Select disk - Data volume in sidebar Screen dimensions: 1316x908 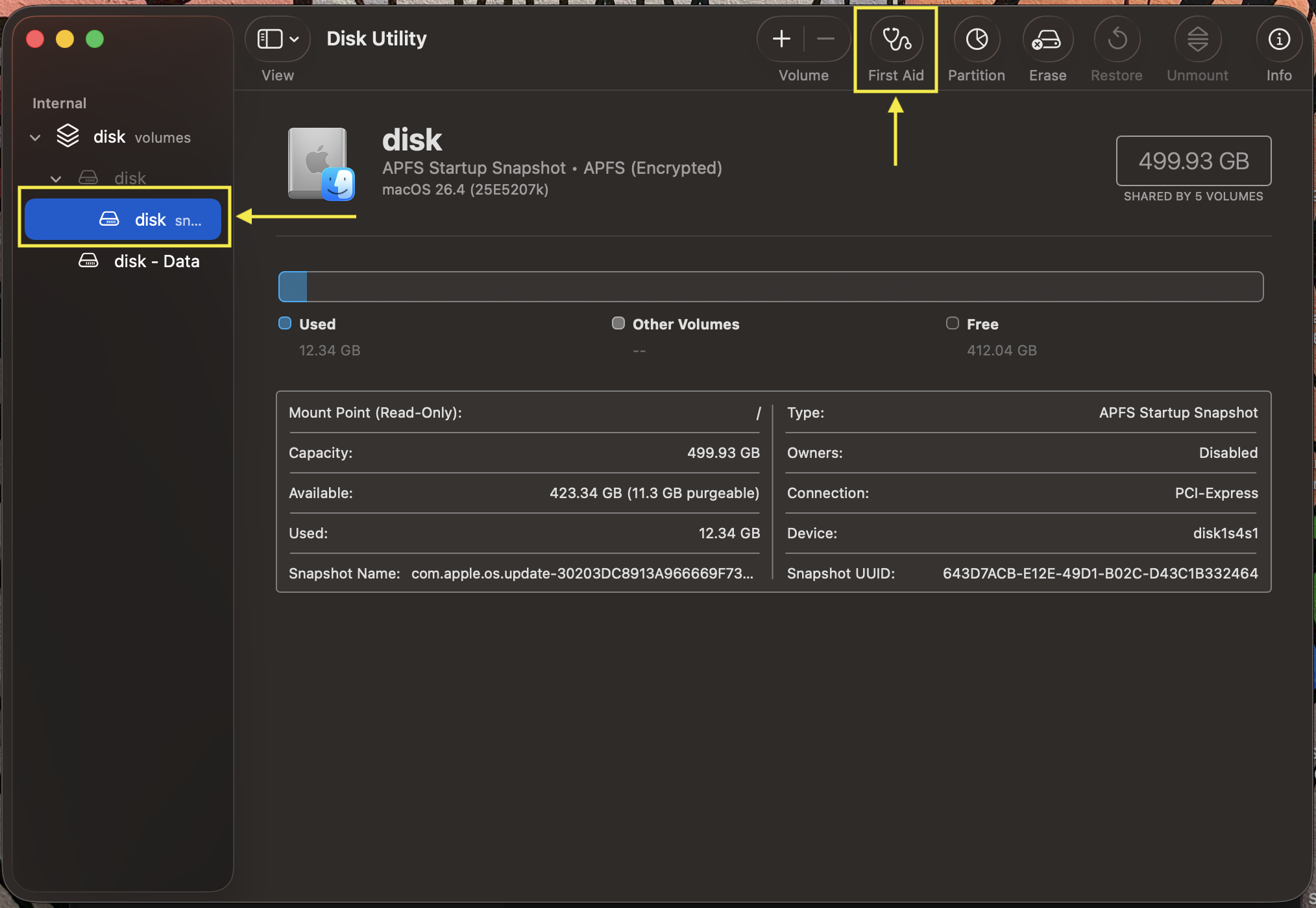click(x=156, y=261)
